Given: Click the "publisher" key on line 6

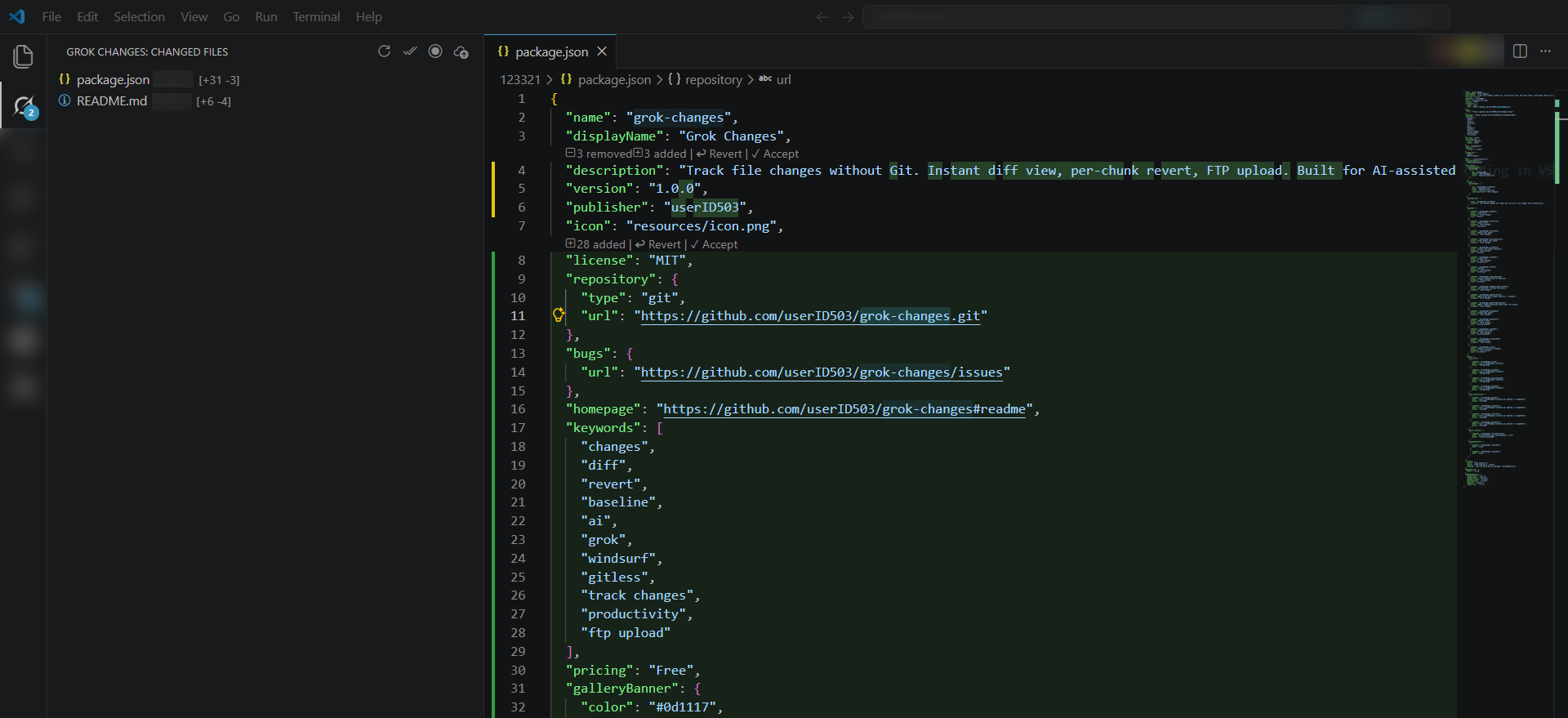Looking at the screenshot, I should coord(607,207).
